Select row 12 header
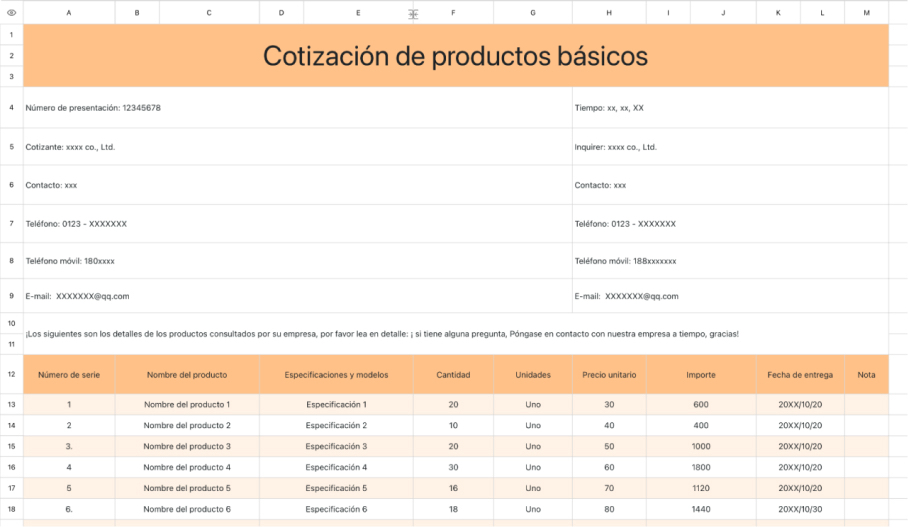 coord(11,374)
